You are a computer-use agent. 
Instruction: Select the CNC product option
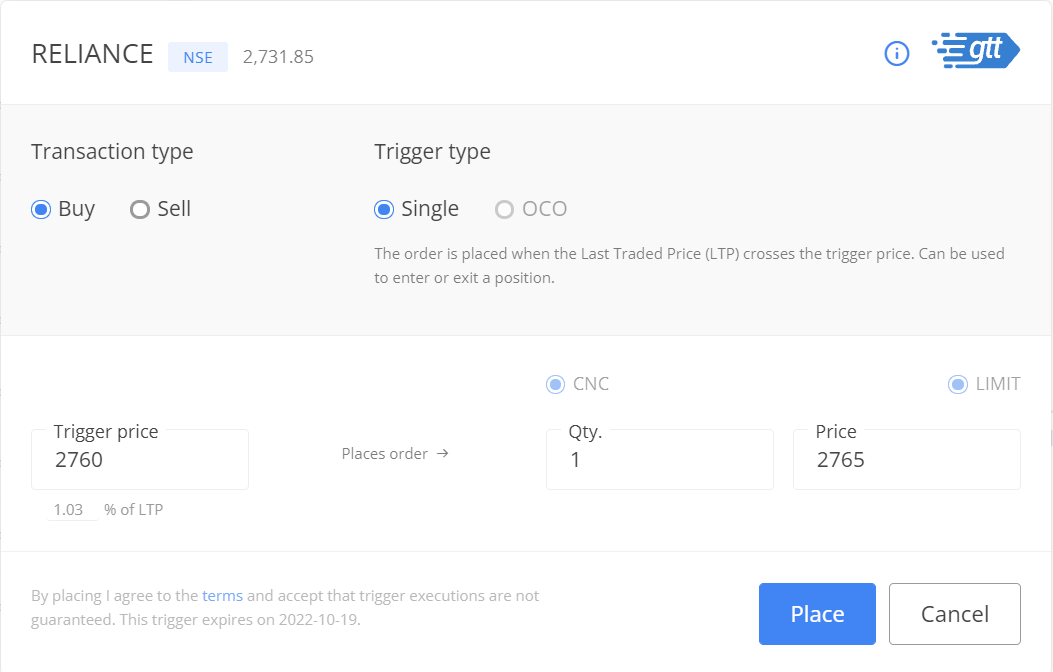pos(555,384)
